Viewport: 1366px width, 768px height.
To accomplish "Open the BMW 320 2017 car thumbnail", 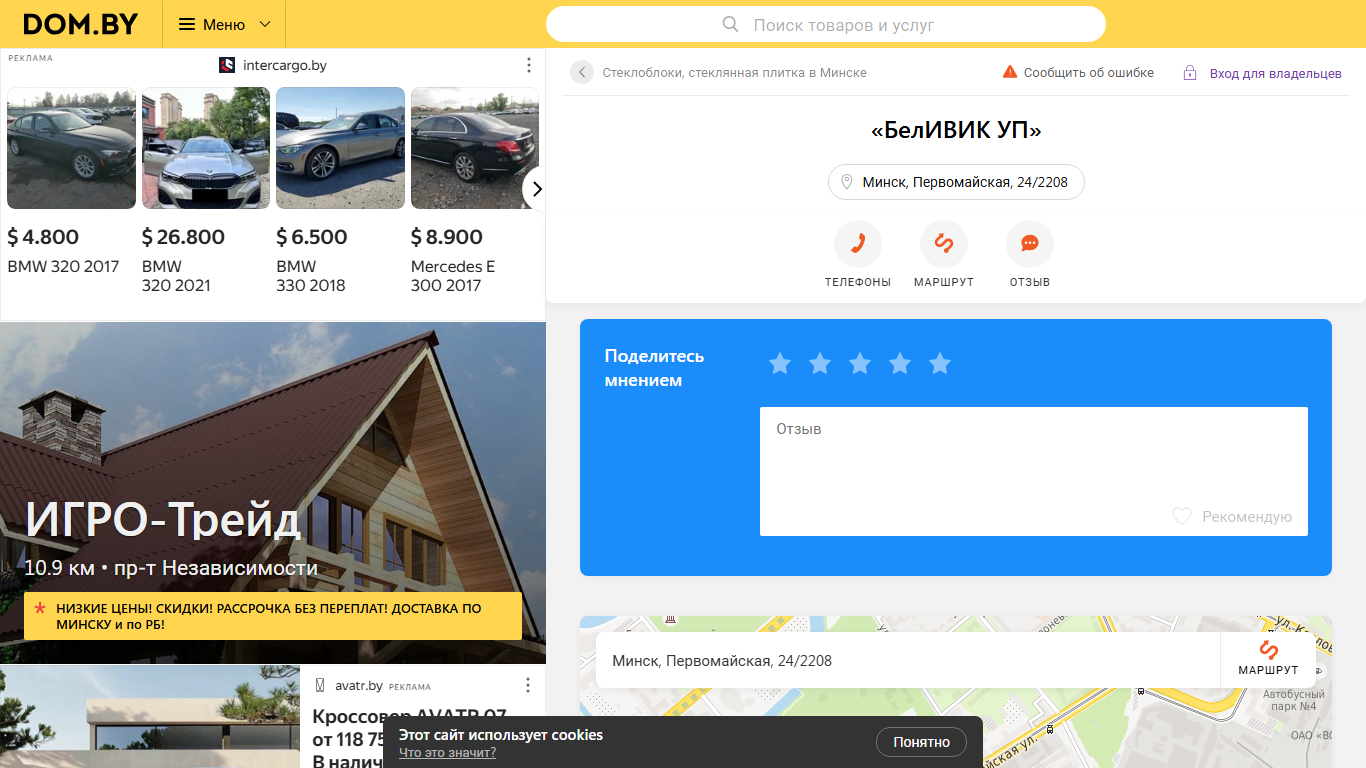I will point(71,148).
